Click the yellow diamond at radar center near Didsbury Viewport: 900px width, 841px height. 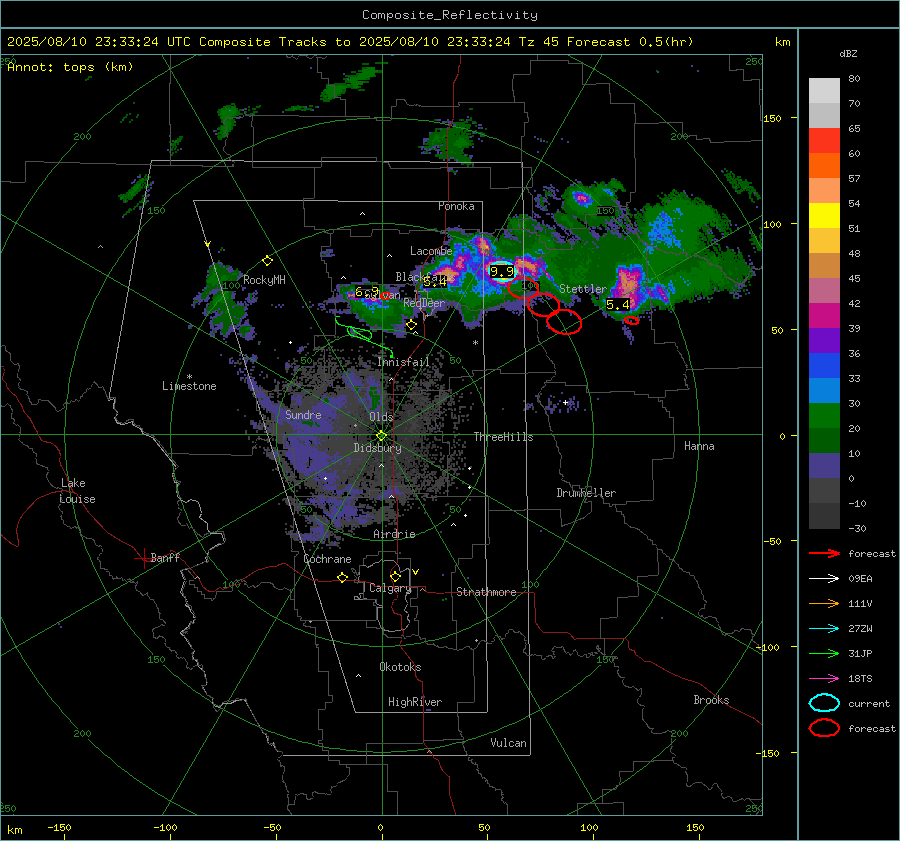(382, 436)
